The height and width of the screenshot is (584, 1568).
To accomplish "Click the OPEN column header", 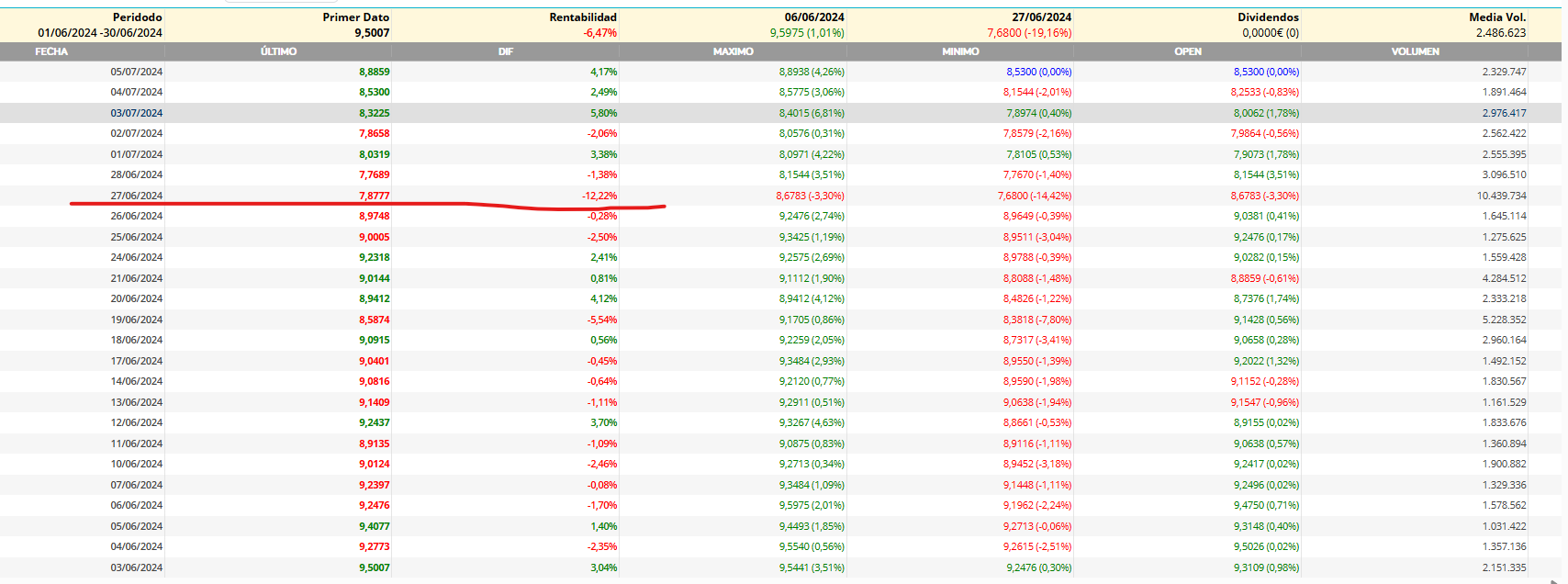I will click(x=1188, y=51).
